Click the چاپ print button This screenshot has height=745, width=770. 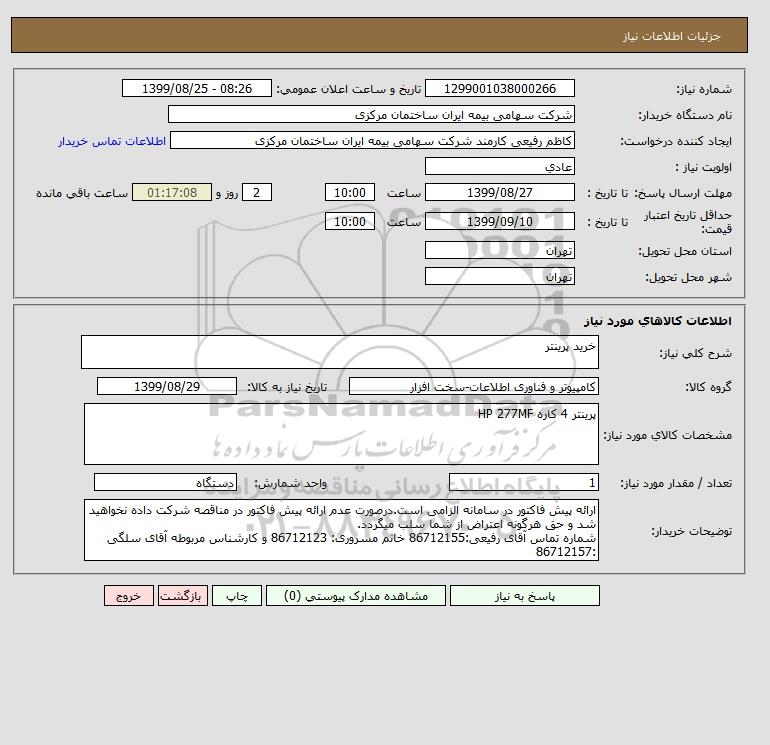(237, 596)
